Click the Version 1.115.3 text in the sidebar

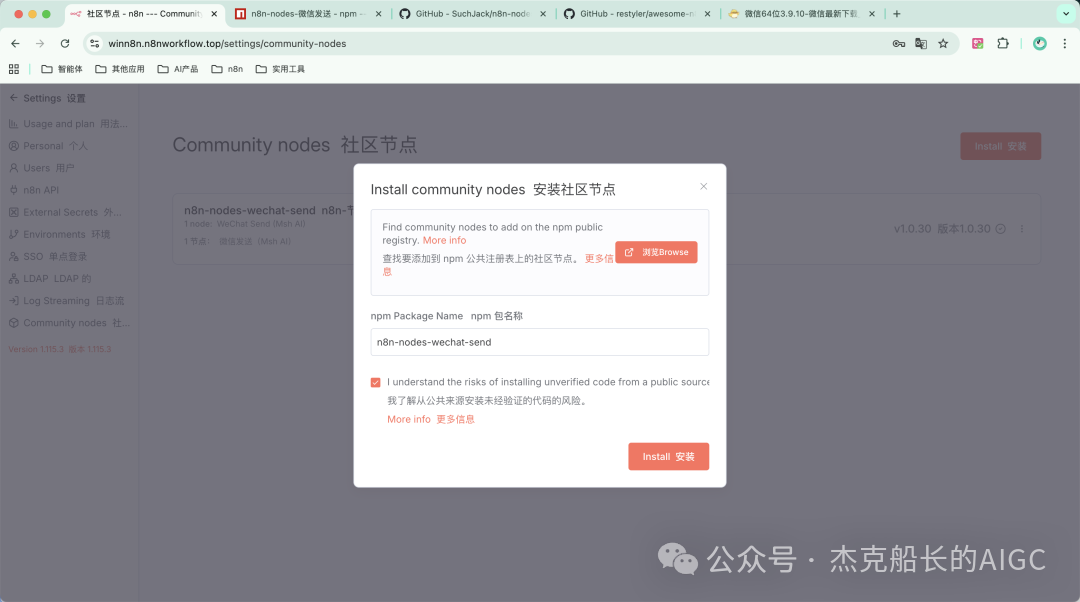[60, 349]
